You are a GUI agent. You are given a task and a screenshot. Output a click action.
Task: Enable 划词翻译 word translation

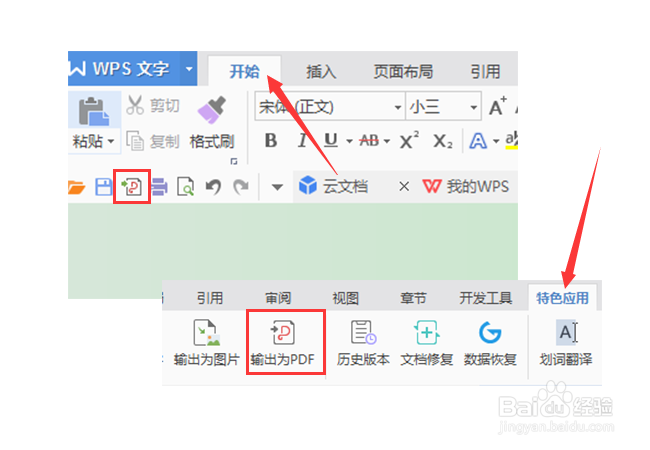pyautogui.click(x=566, y=343)
